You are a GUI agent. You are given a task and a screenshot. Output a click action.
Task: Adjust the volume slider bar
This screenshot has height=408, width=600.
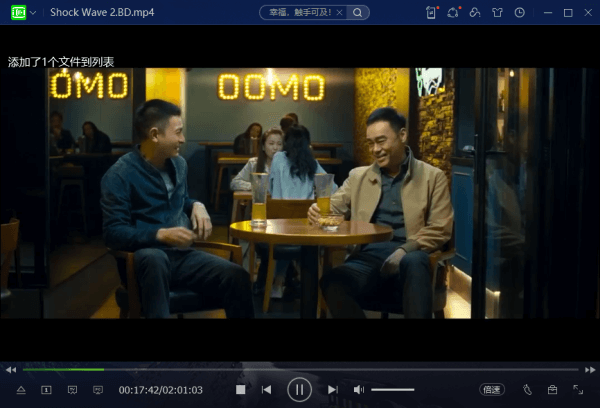[393, 390]
